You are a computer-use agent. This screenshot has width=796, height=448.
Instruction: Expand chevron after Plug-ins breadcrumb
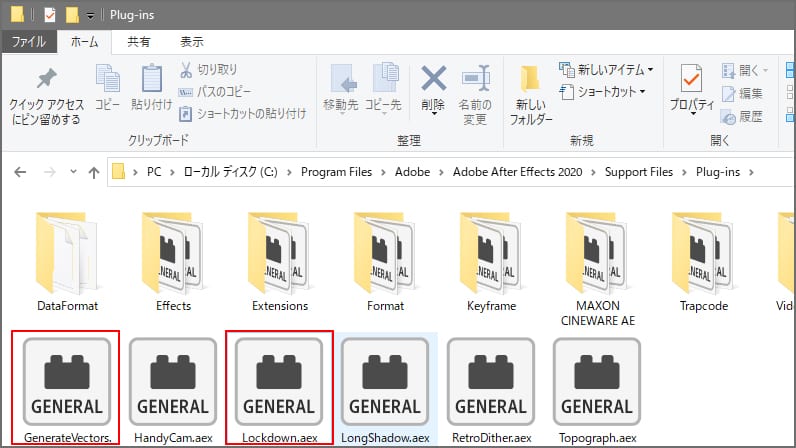pos(751,173)
